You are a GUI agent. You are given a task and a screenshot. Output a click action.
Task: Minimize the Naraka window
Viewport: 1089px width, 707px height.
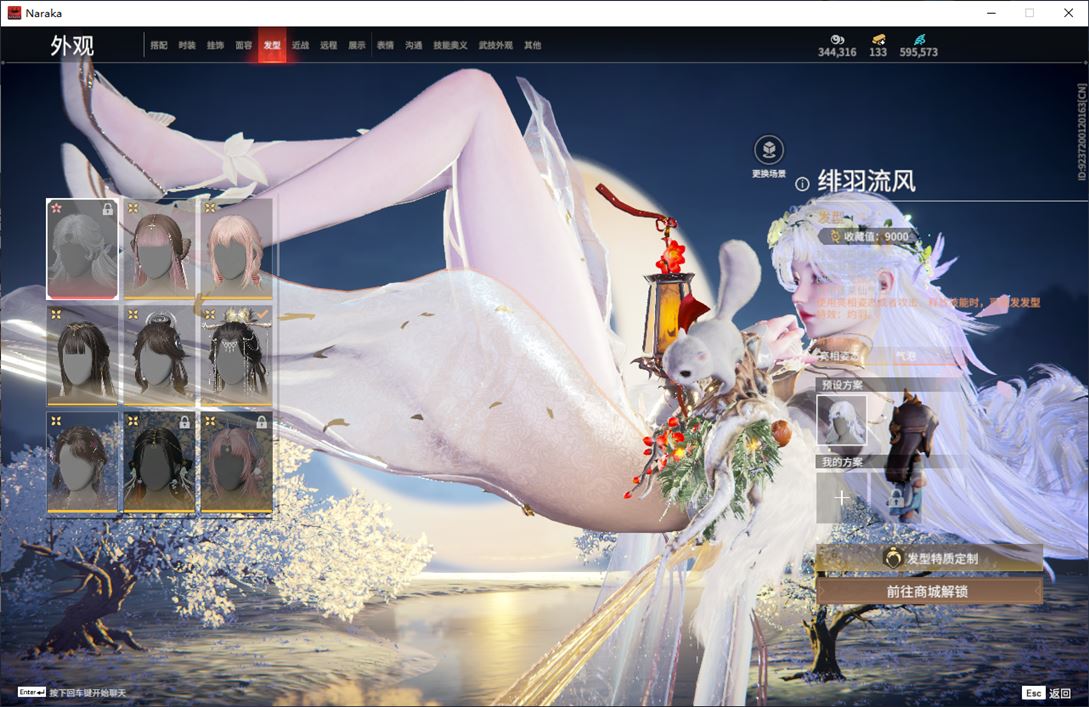(992, 13)
